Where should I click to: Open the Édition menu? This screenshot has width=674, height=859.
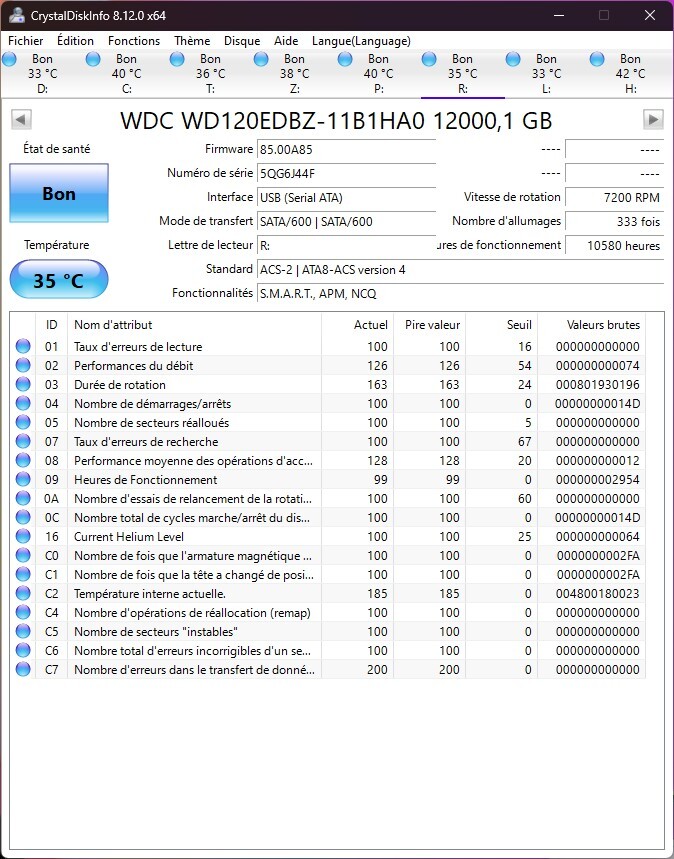pos(76,41)
